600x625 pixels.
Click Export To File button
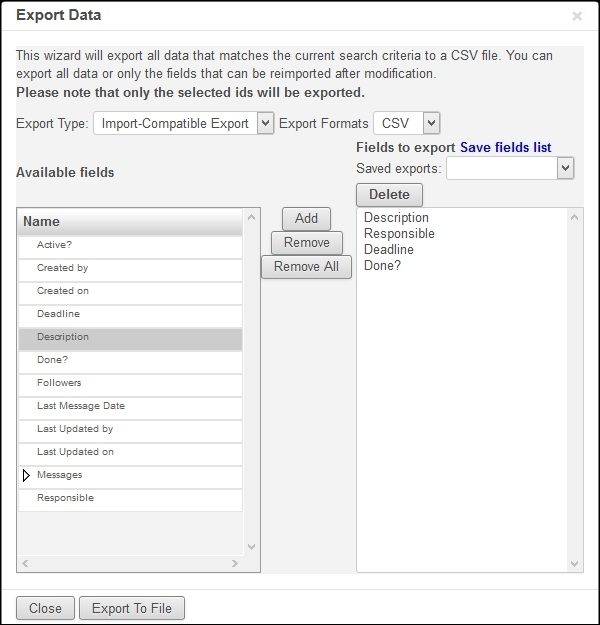[x=132, y=608]
